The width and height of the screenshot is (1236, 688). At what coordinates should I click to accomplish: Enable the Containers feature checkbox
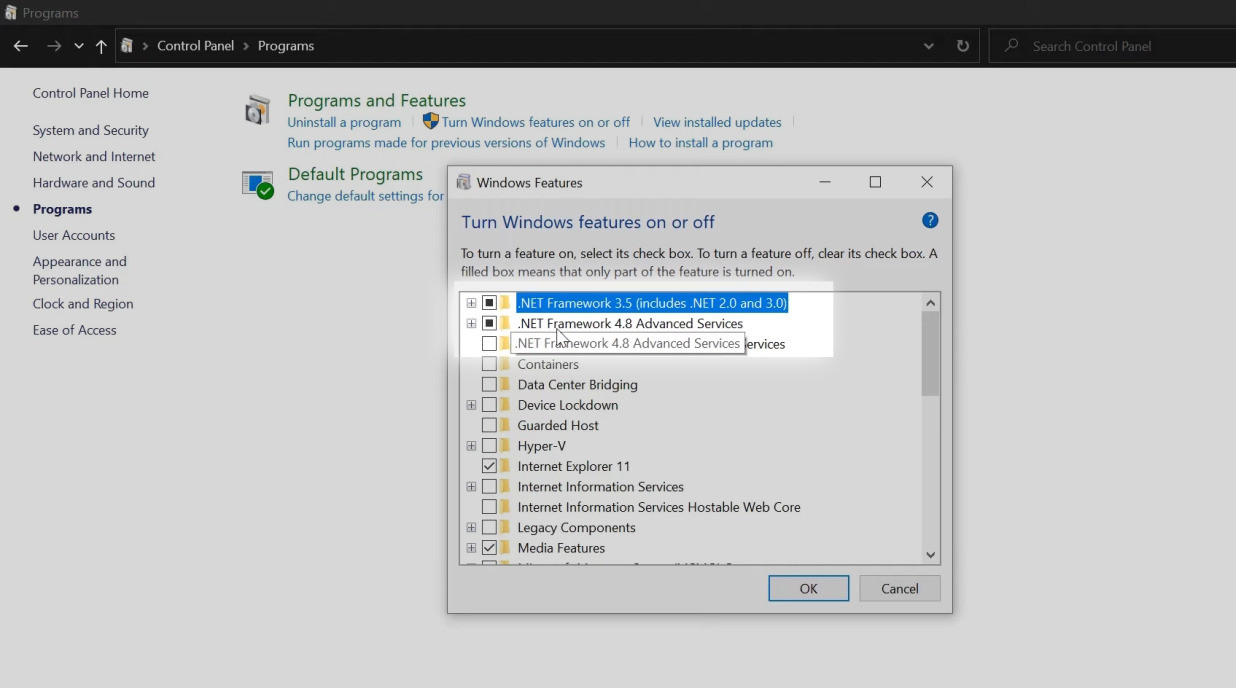(490, 363)
